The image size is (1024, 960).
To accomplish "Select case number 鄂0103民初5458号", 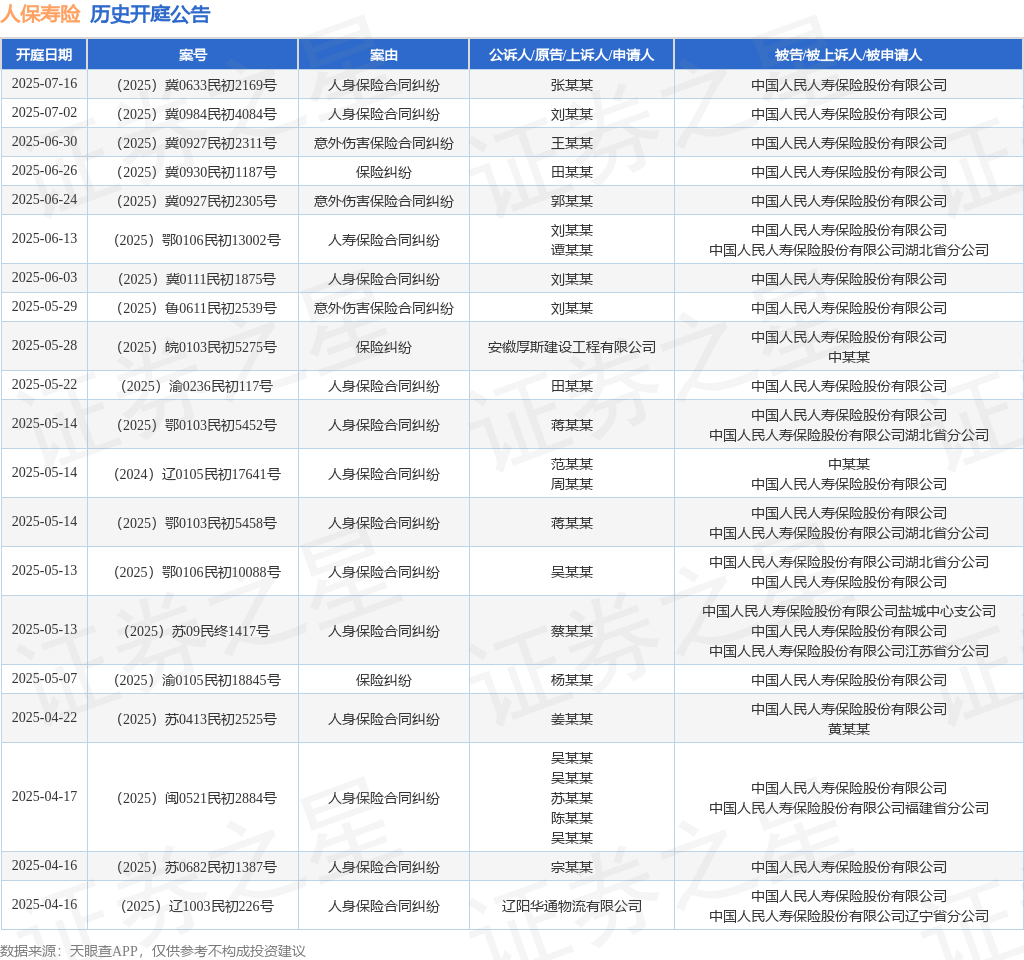I will 197,523.
